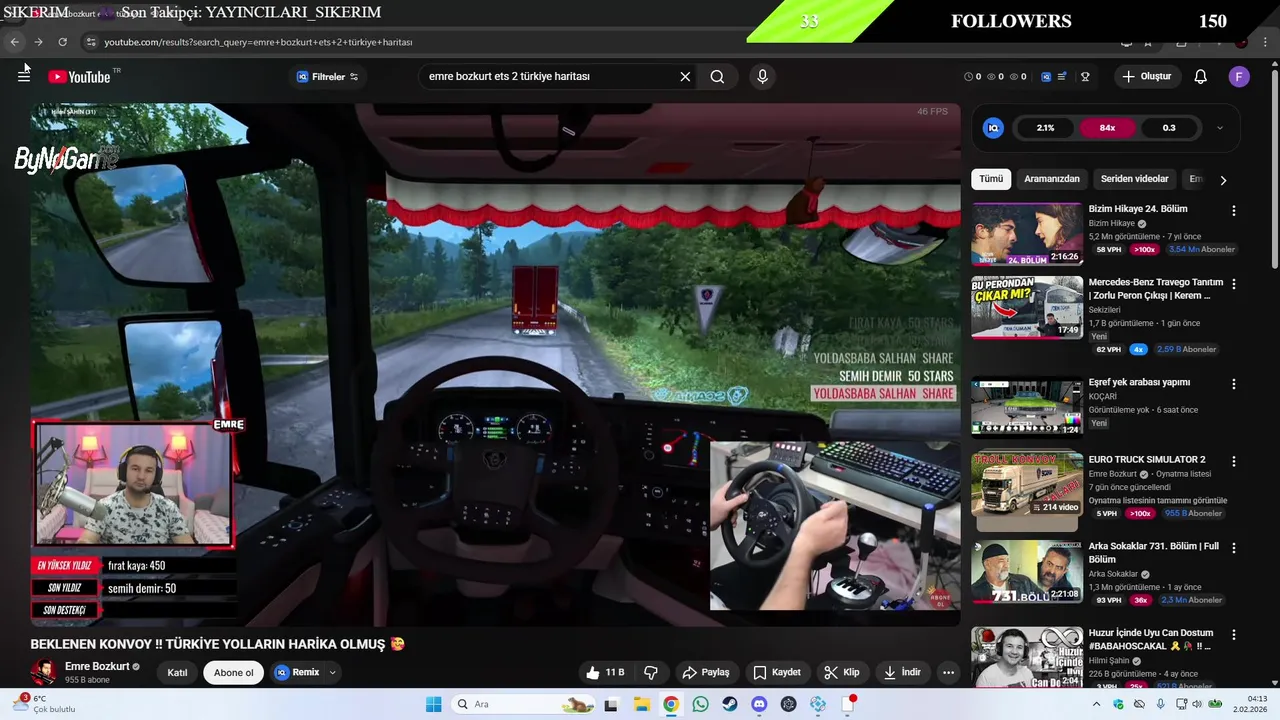Start voice search with the microphone

coord(762,76)
